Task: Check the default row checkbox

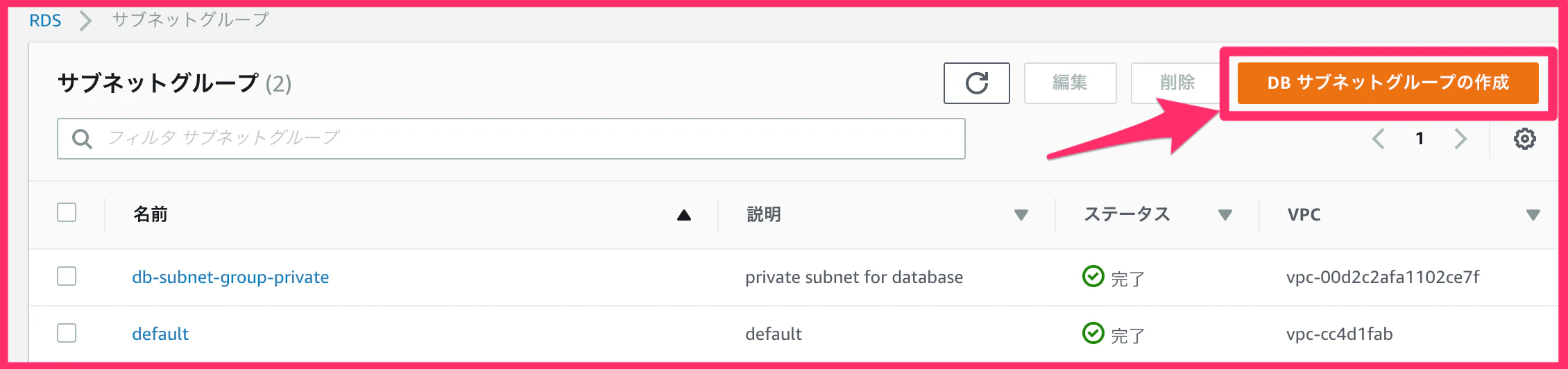Action: pos(67,333)
